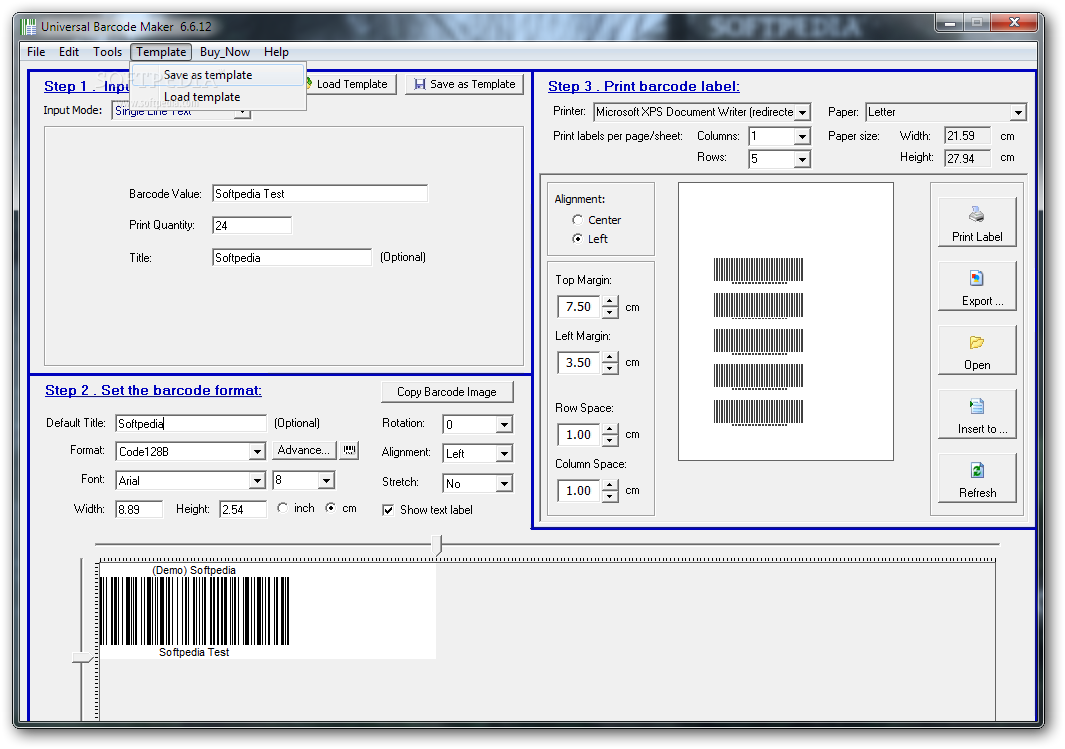Choose Load template menu entry
Image resolution: width=1065 pixels, height=749 pixels.
217,96
